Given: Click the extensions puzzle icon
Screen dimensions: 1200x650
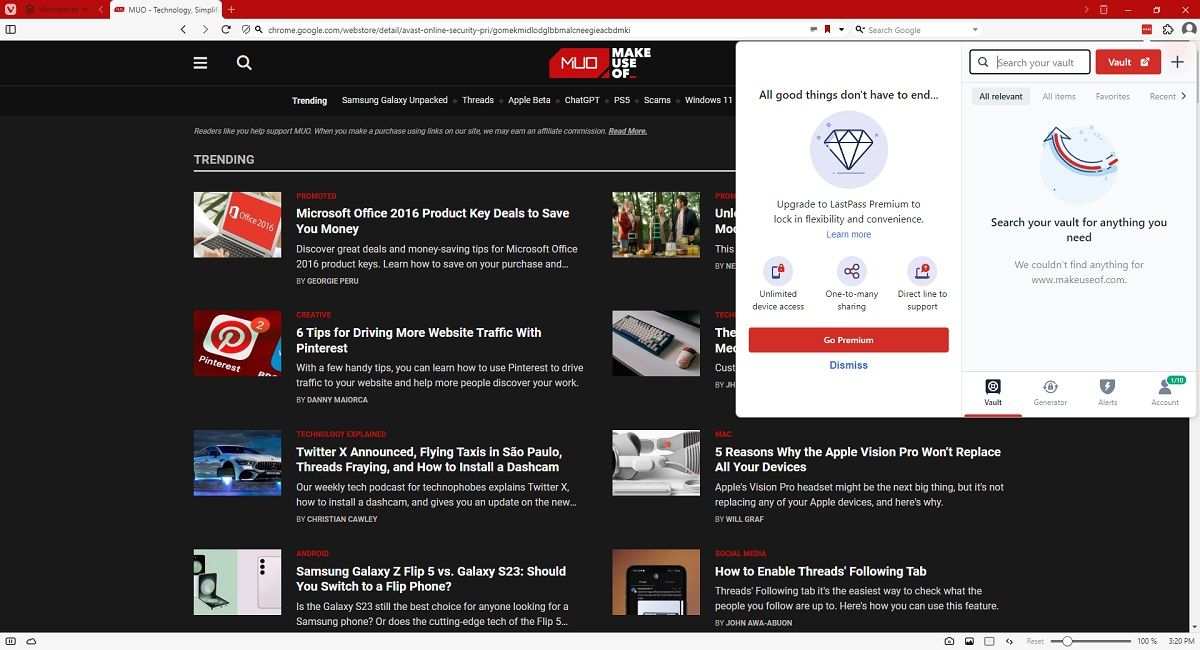Looking at the screenshot, I should (1168, 29).
